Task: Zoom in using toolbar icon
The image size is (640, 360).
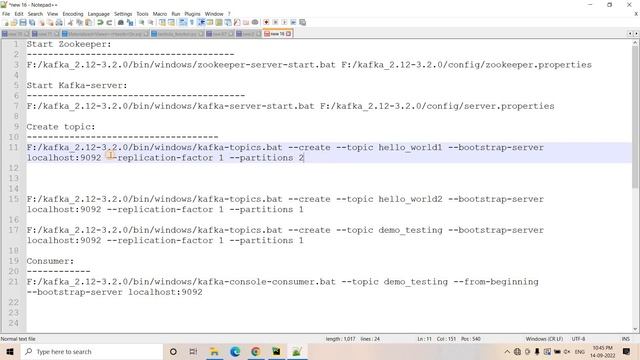Action: tap(142, 22)
